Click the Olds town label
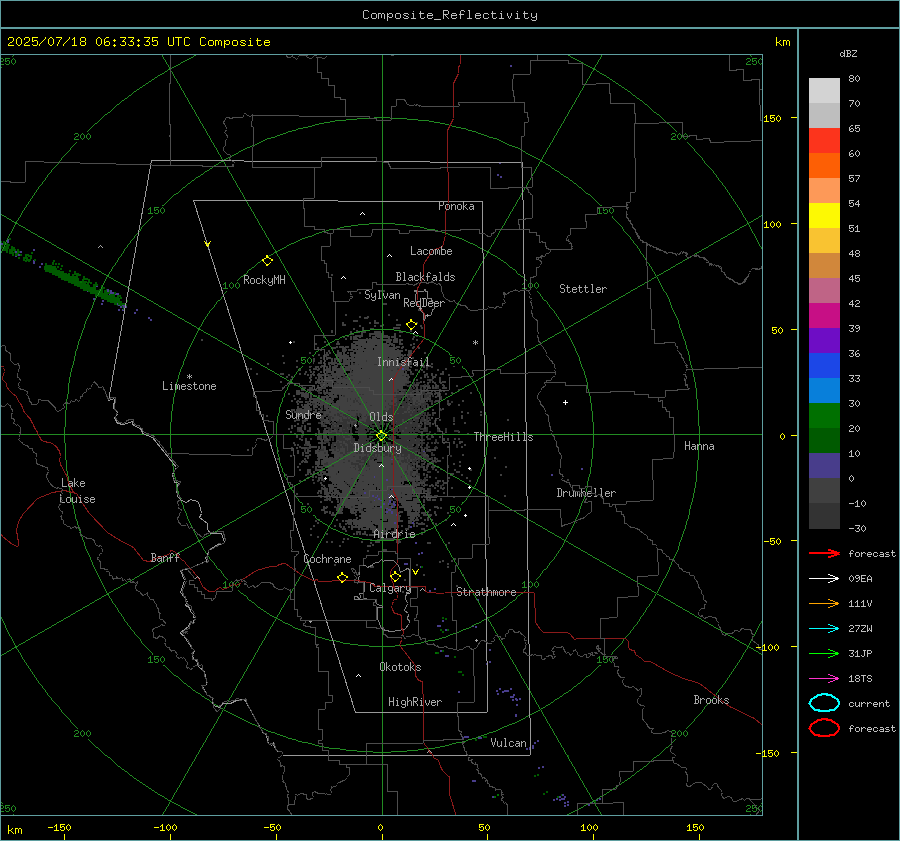This screenshot has height=841, width=900. pyautogui.click(x=381, y=417)
